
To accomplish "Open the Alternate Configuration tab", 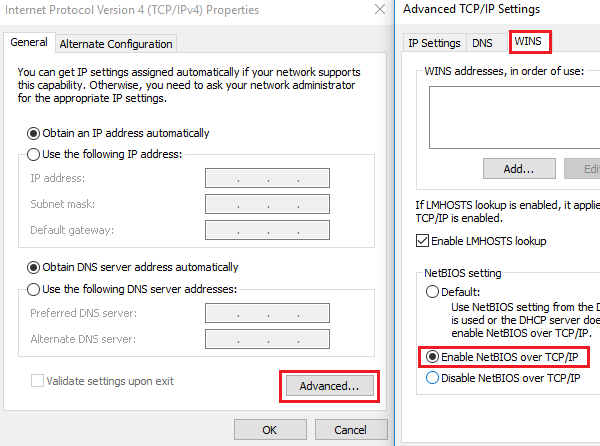I will pos(116,44).
